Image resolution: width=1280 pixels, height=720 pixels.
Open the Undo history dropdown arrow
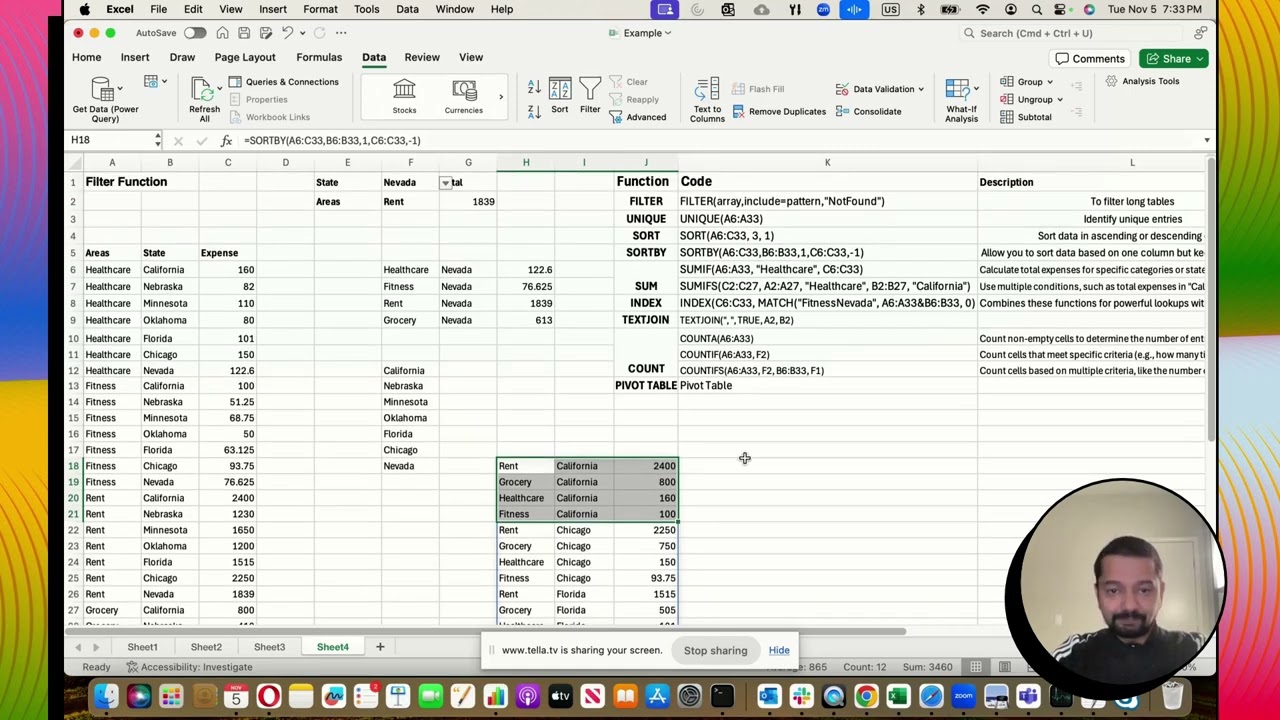pyautogui.click(x=303, y=33)
